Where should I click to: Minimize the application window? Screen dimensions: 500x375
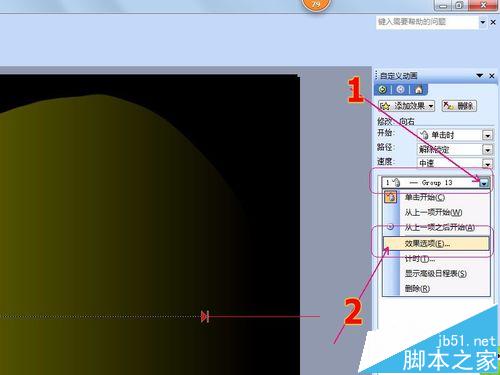443,5
